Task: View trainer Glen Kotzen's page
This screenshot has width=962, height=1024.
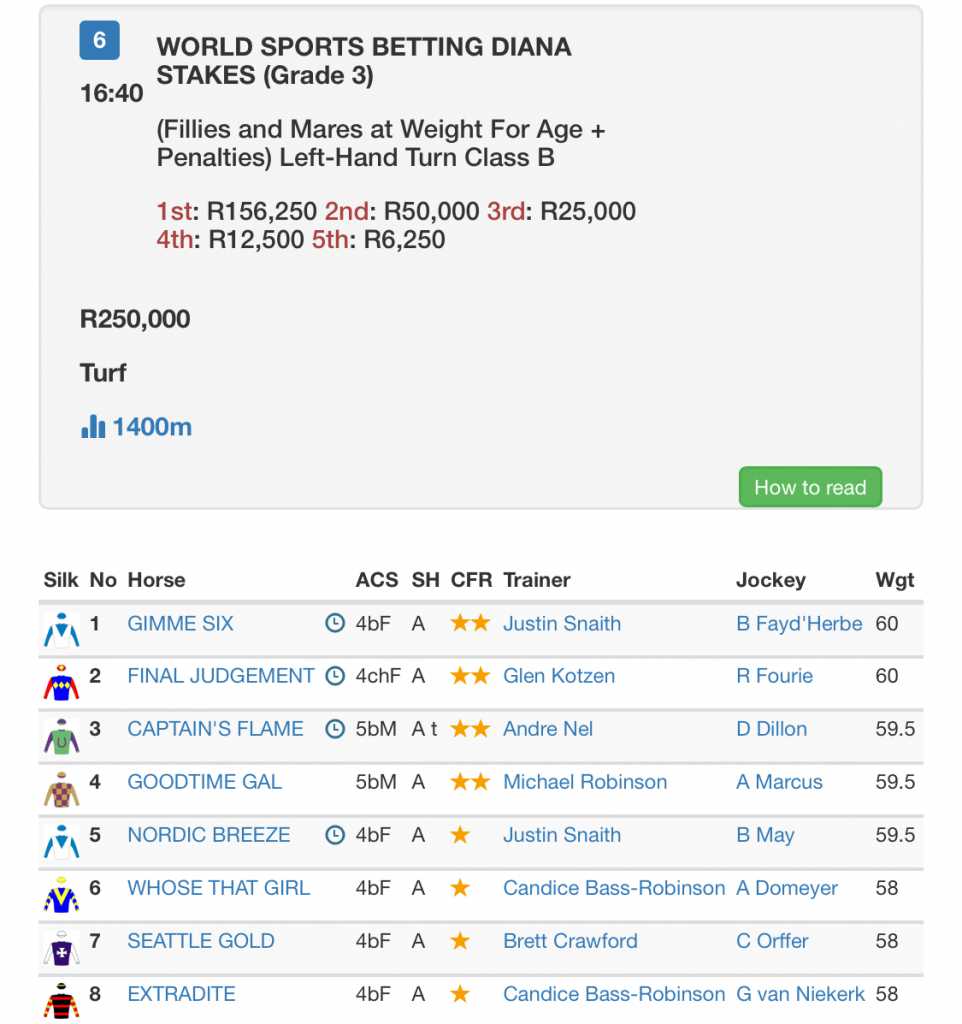Action: [x=558, y=675]
